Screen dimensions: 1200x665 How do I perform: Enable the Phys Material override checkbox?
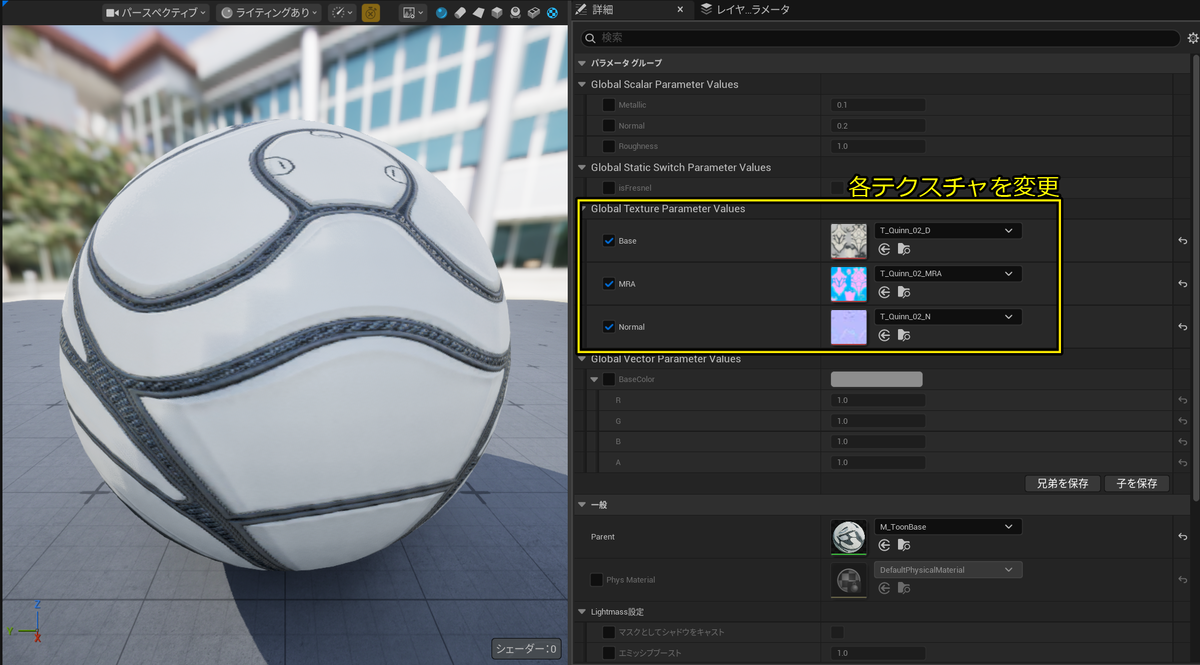tap(596, 580)
